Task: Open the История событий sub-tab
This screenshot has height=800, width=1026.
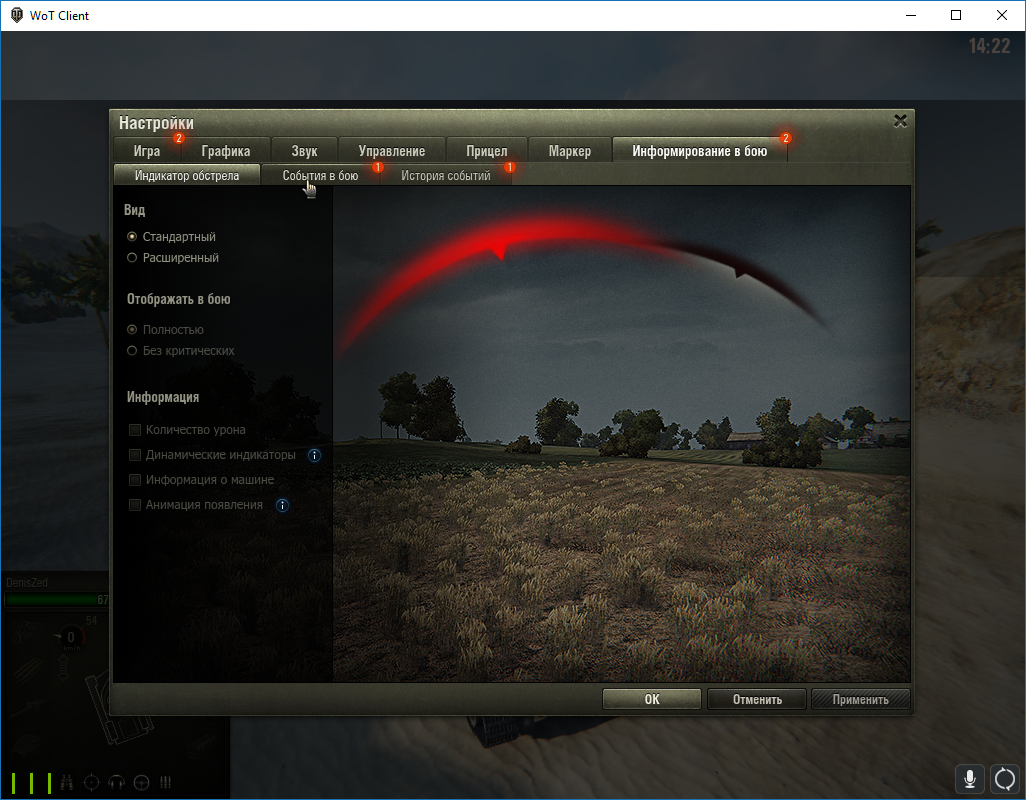Action: pos(446,175)
